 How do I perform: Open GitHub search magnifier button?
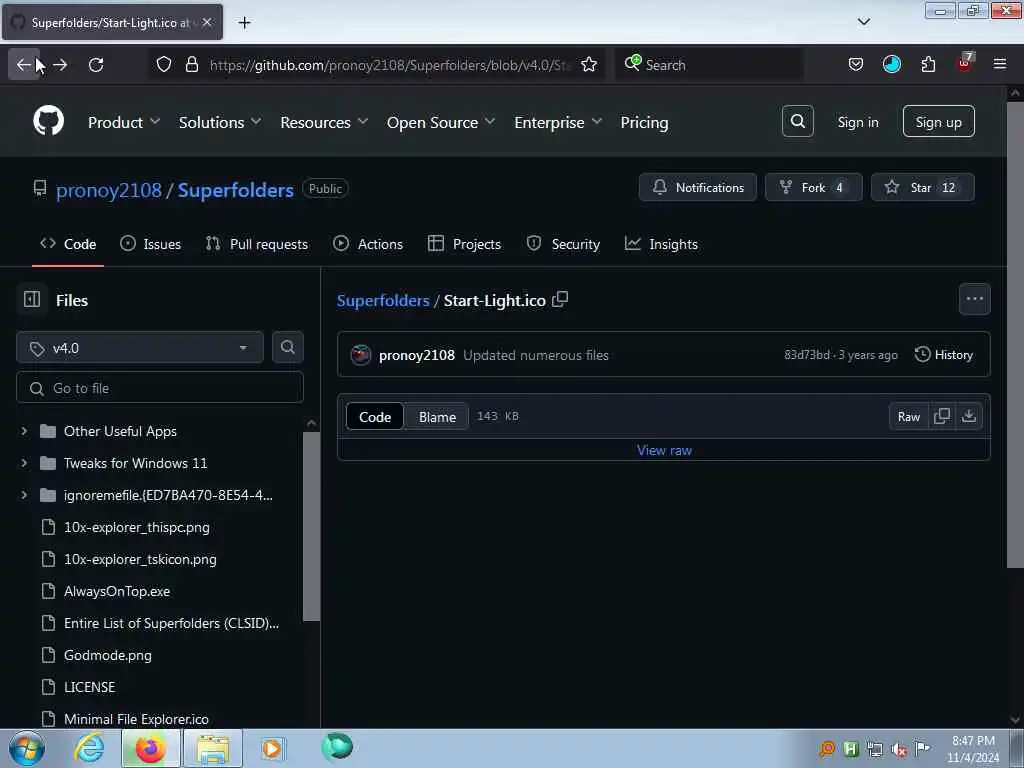point(797,121)
